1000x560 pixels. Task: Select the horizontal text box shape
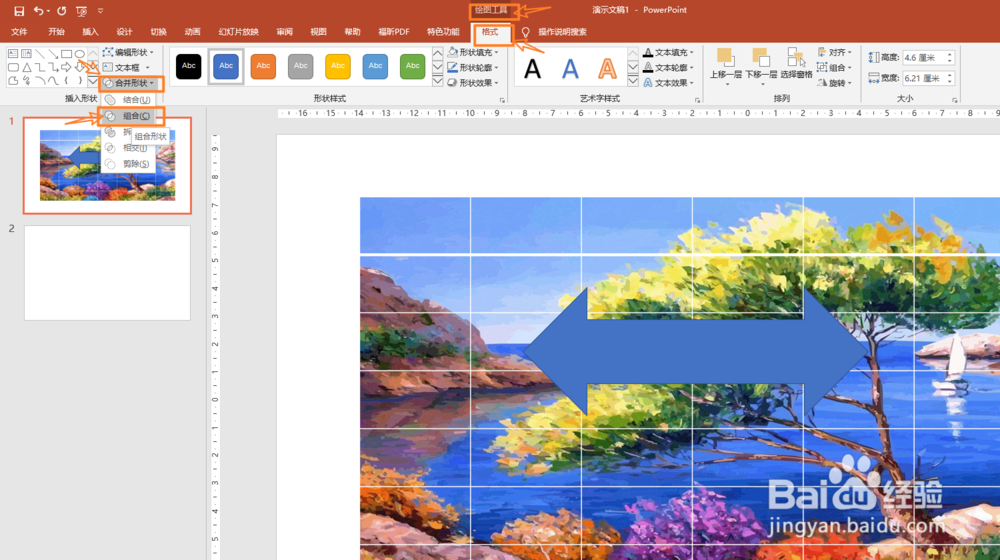click(x=13, y=54)
